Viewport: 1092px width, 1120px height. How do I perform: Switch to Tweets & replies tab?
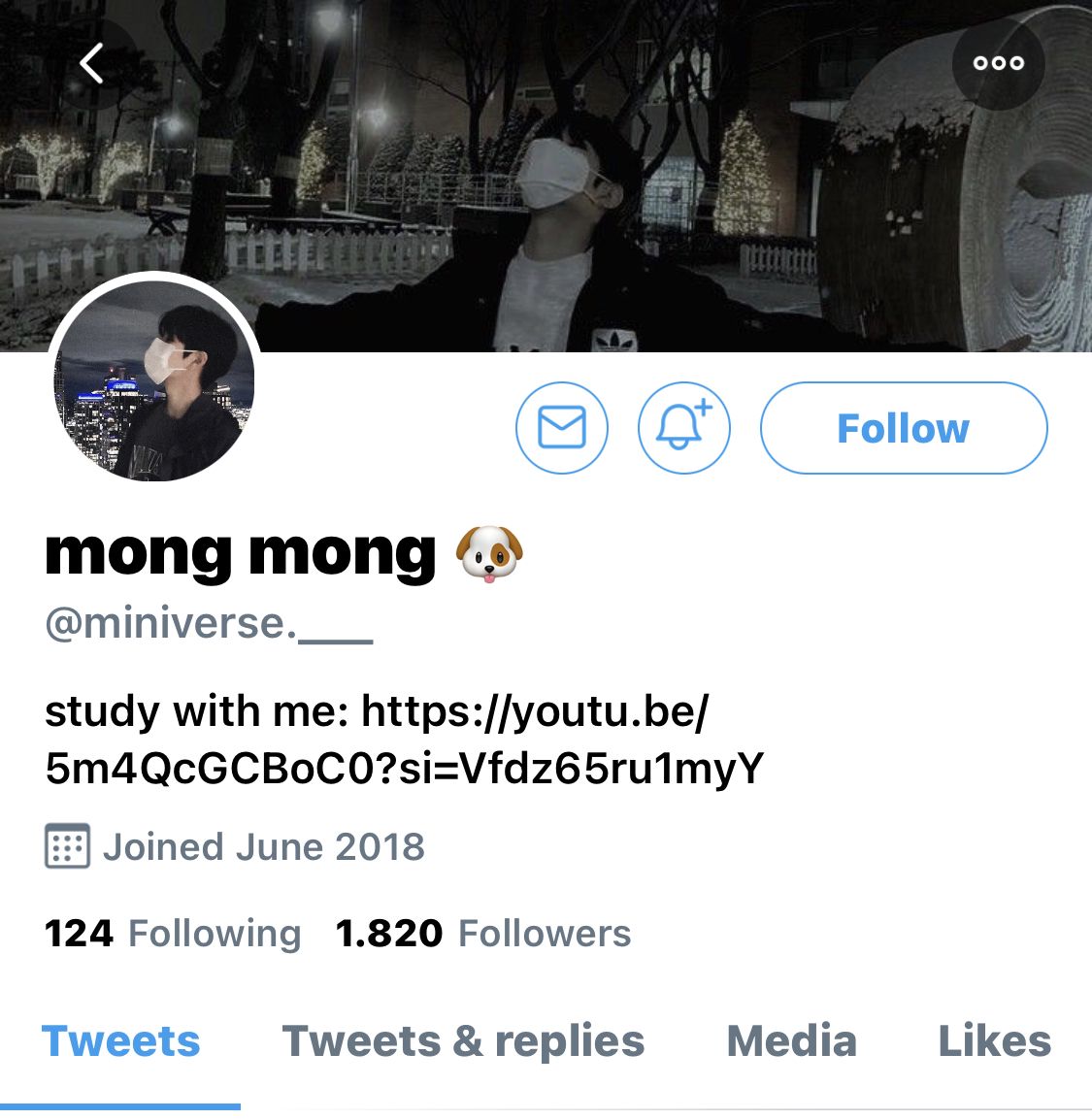(463, 1040)
